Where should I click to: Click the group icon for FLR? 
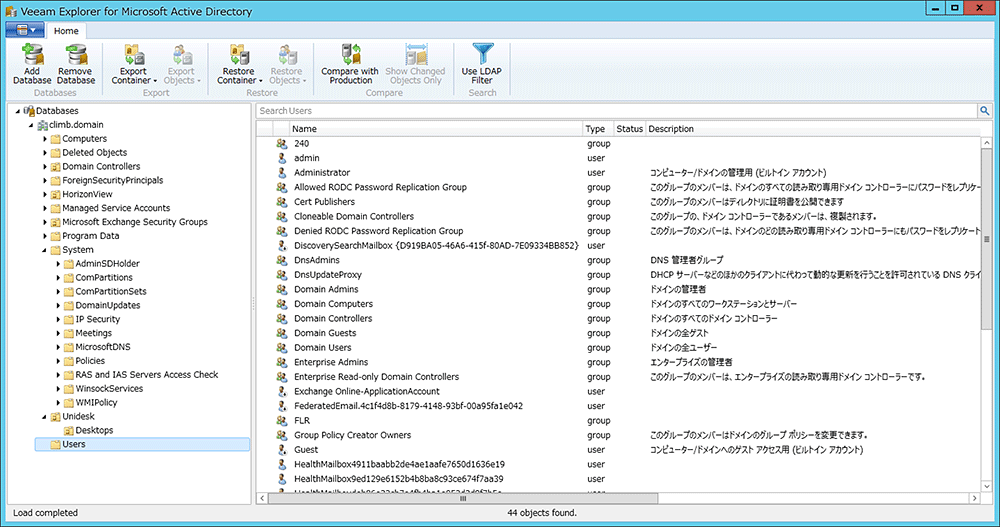282,420
